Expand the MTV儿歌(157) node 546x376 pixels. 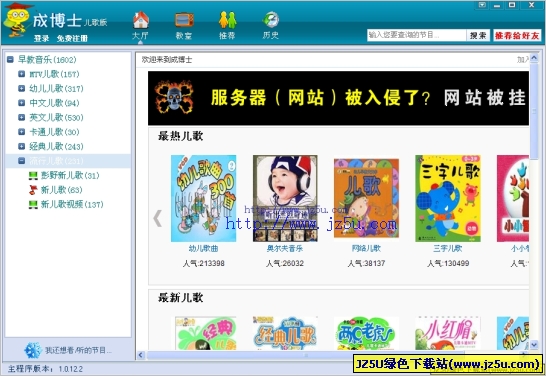point(22,74)
